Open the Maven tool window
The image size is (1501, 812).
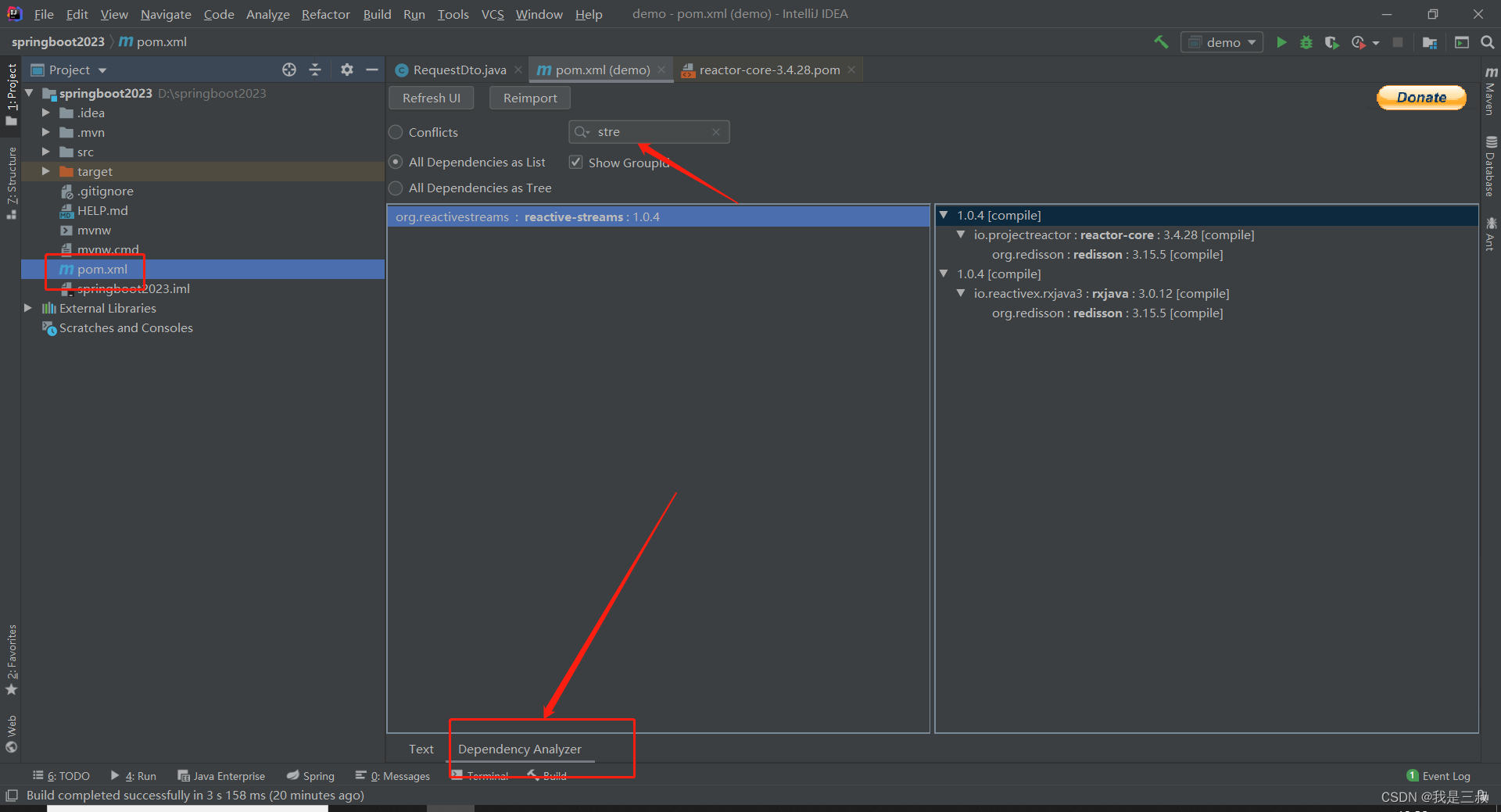pyautogui.click(x=1491, y=91)
